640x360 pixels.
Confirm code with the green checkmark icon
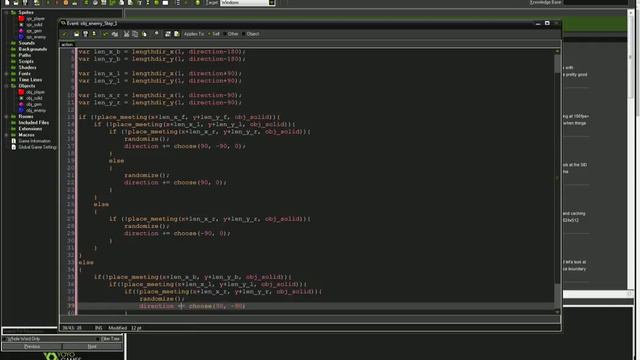click(64, 34)
